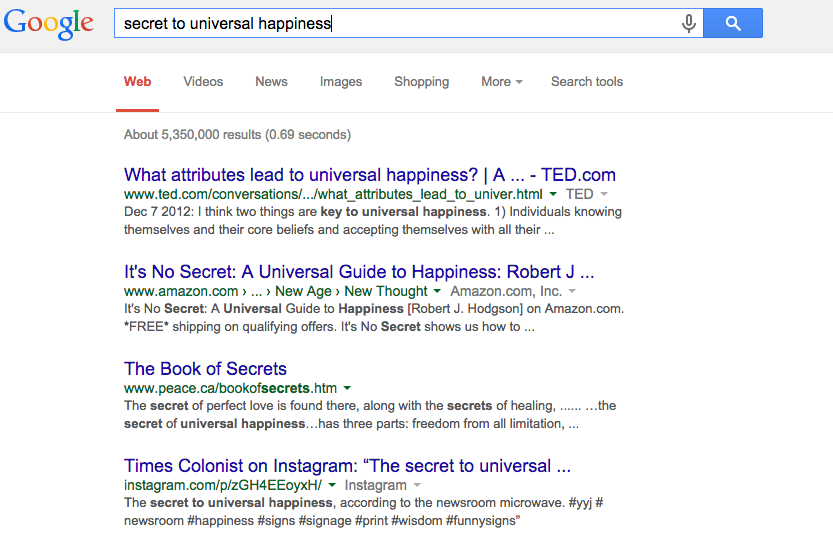Click the www.ted.com/conversations URL text
This screenshot has height=547, width=833.
pyautogui.click(x=333, y=194)
